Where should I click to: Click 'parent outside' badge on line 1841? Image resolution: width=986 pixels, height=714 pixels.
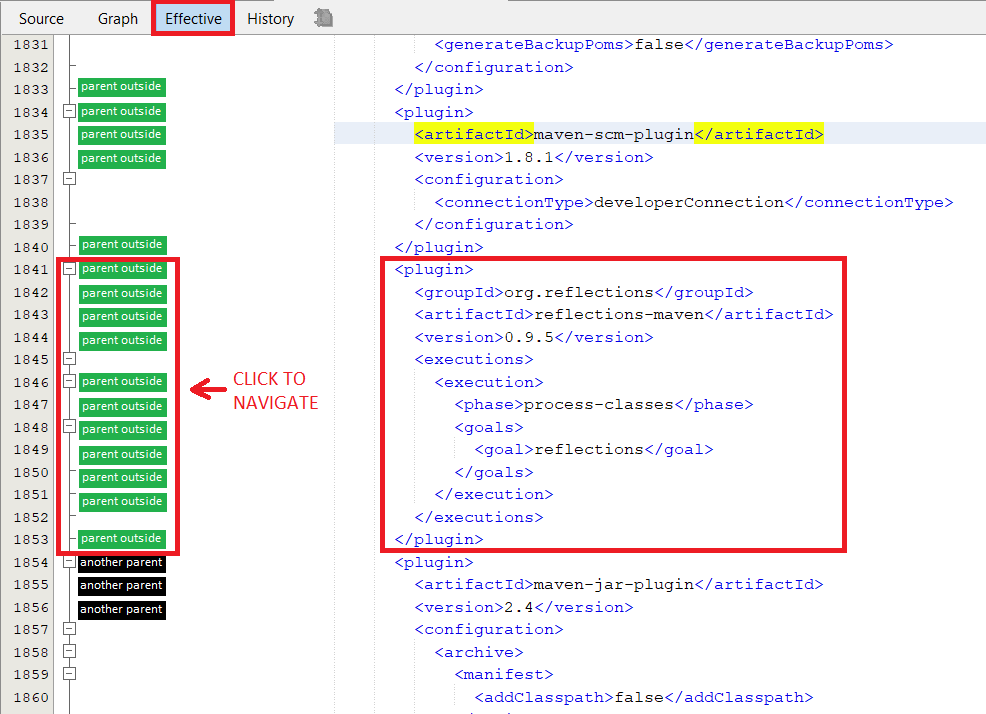click(x=122, y=269)
